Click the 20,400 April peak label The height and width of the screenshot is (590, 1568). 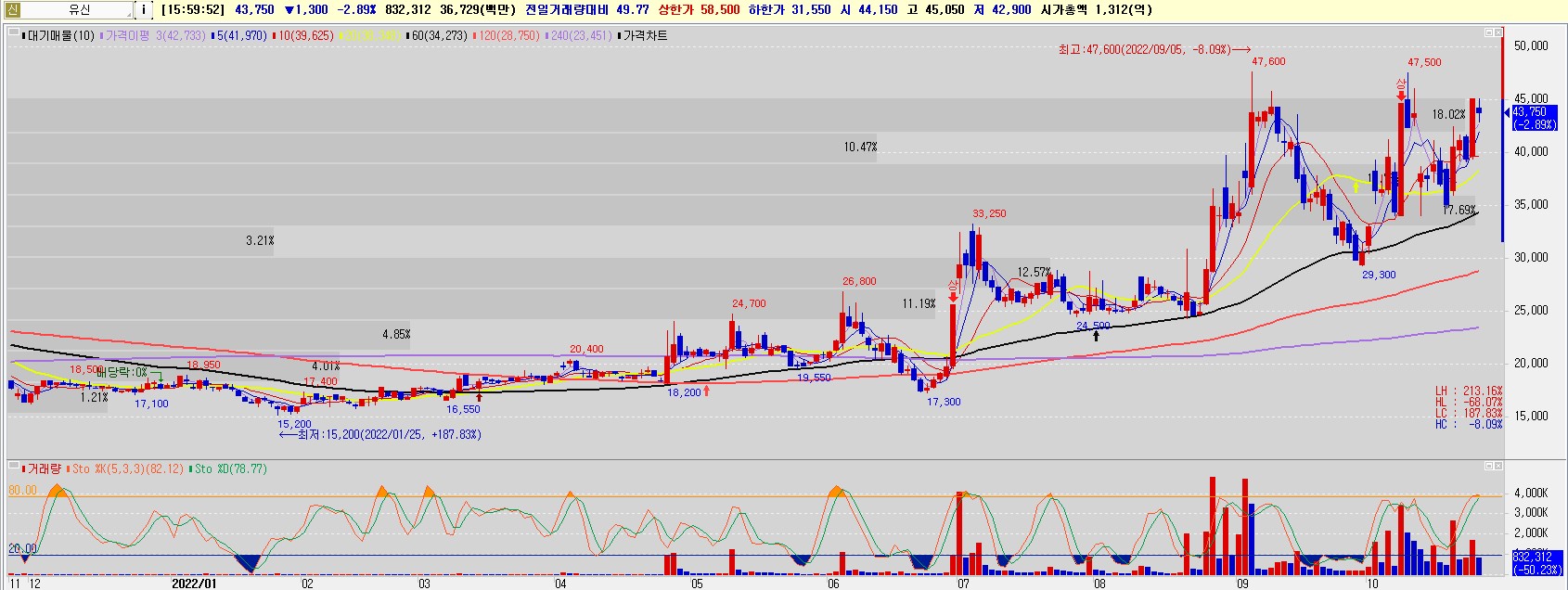586,350
